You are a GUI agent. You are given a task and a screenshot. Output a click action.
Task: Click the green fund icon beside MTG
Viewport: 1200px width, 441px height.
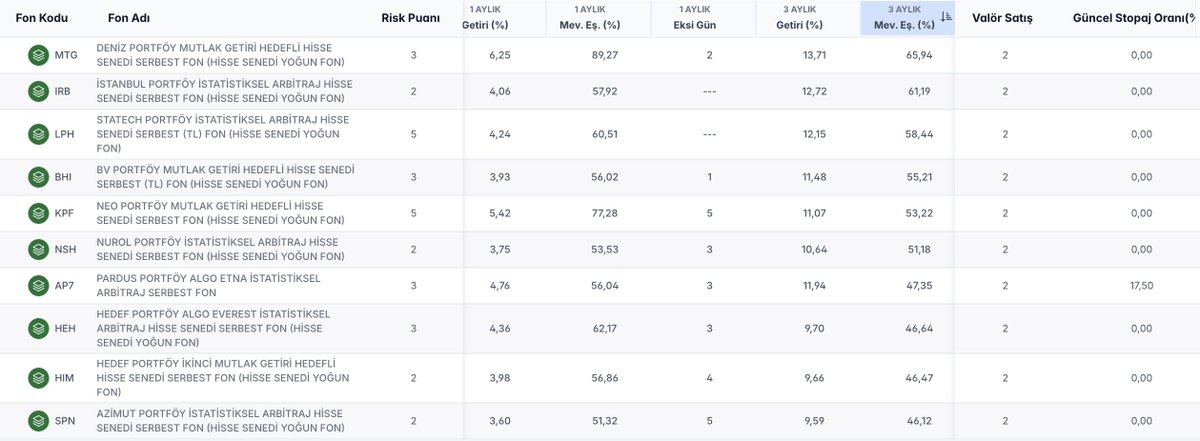click(39, 55)
